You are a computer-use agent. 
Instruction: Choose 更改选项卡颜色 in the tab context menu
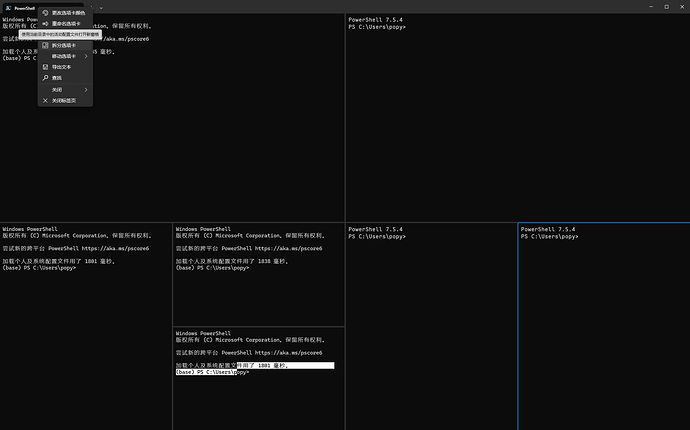tap(65, 13)
